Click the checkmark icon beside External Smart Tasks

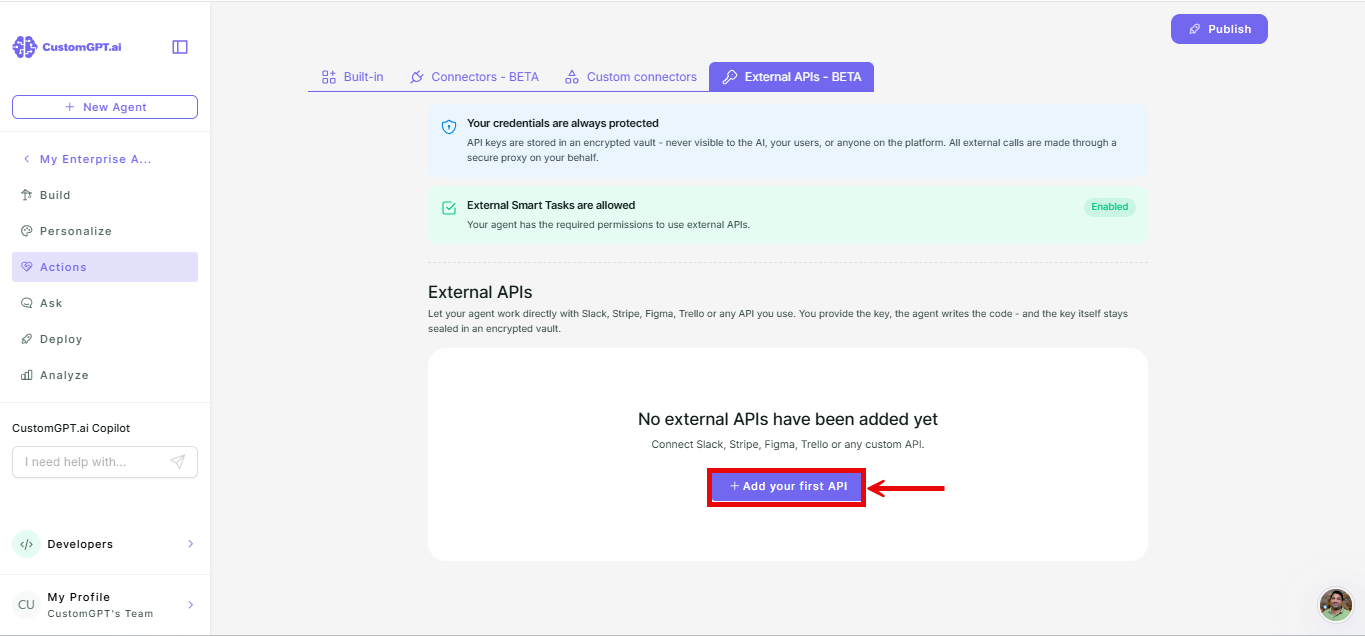tap(449, 208)
